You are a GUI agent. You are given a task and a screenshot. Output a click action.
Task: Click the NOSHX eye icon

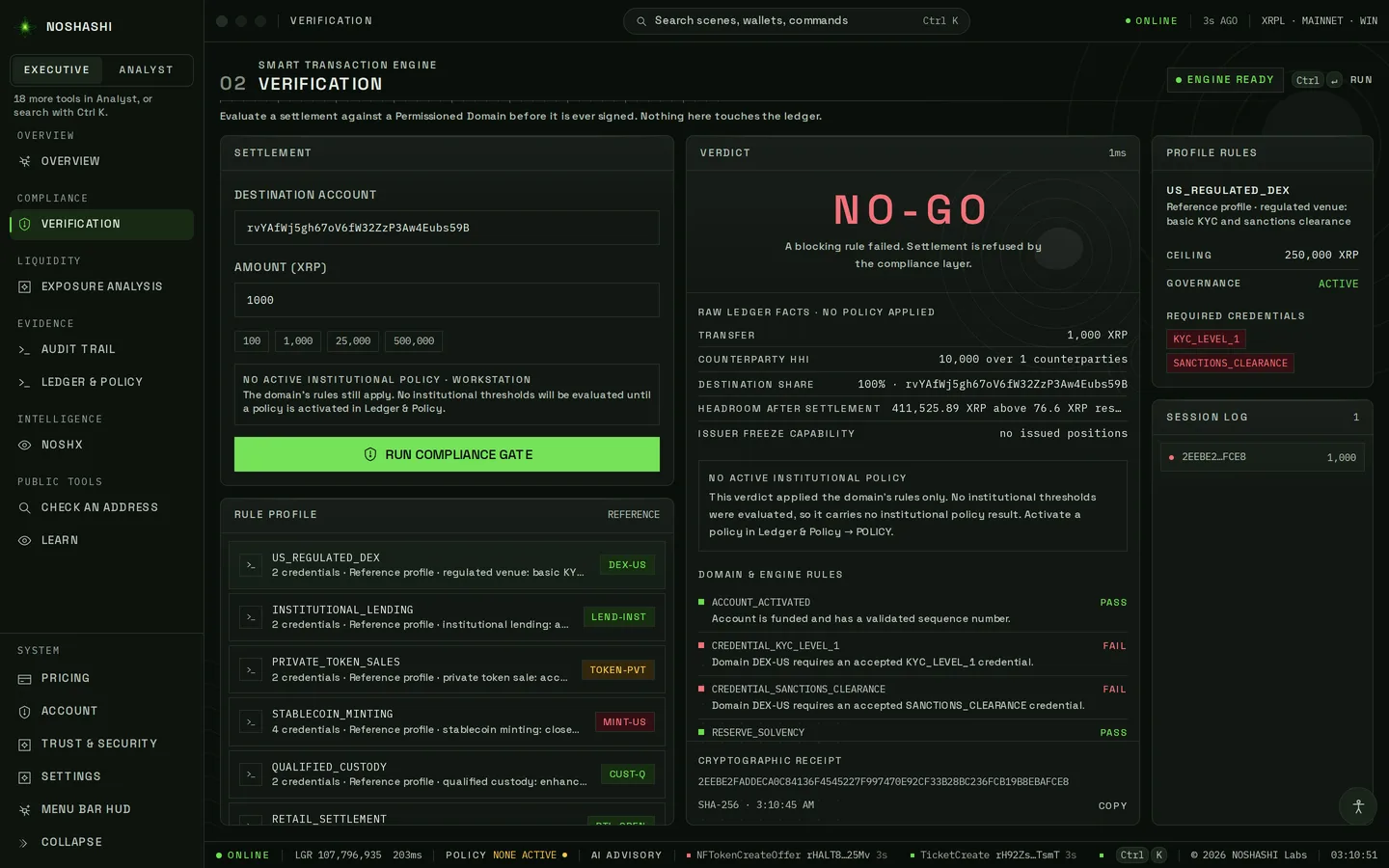pos(25,445)
